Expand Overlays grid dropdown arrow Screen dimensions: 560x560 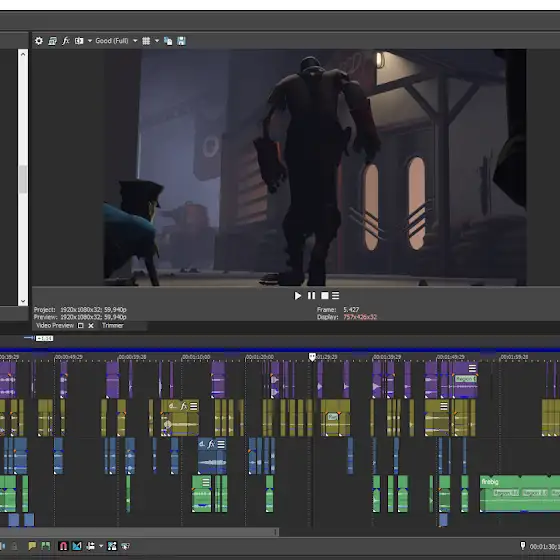[x=156, y=41]
